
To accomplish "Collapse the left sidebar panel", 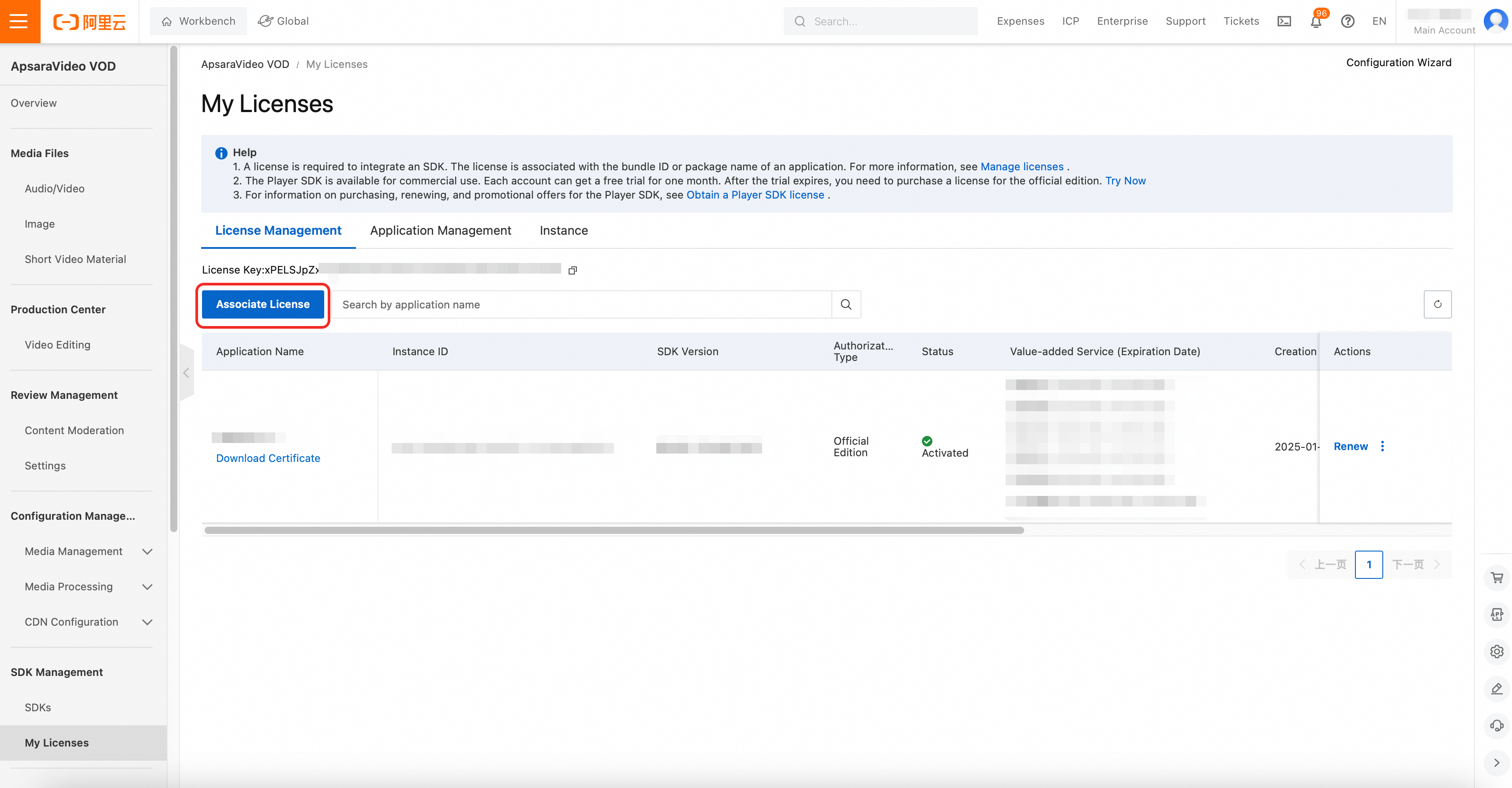I will [x=186, y=373].
